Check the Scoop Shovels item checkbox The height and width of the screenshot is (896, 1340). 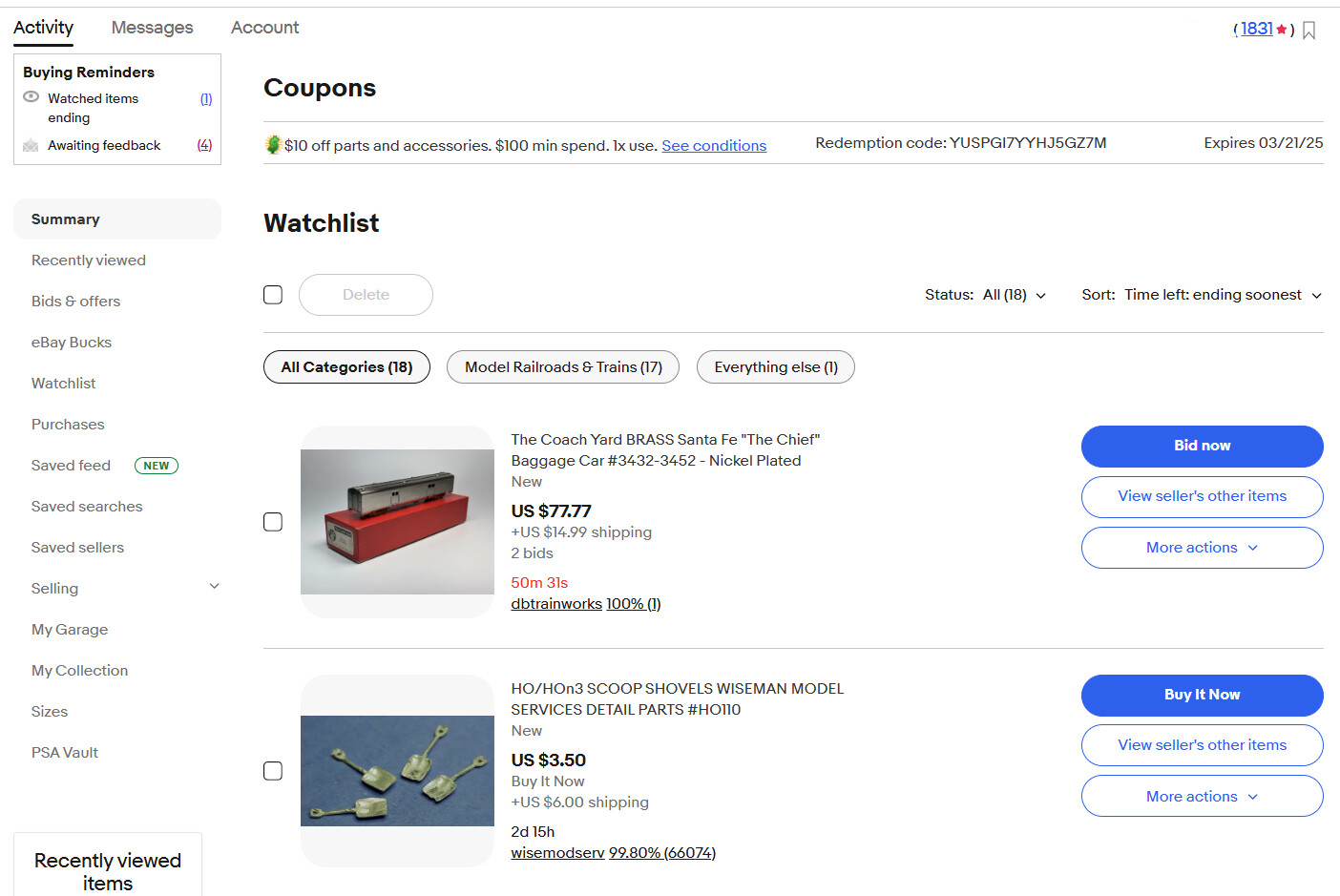[x=273, y=771]
